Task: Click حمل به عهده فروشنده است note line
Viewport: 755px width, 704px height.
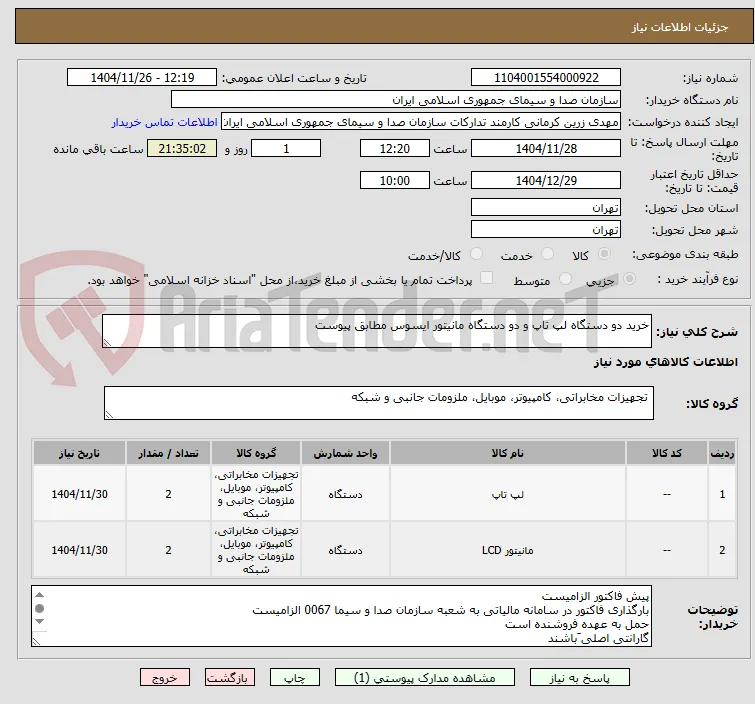Action: coord(577,625)
